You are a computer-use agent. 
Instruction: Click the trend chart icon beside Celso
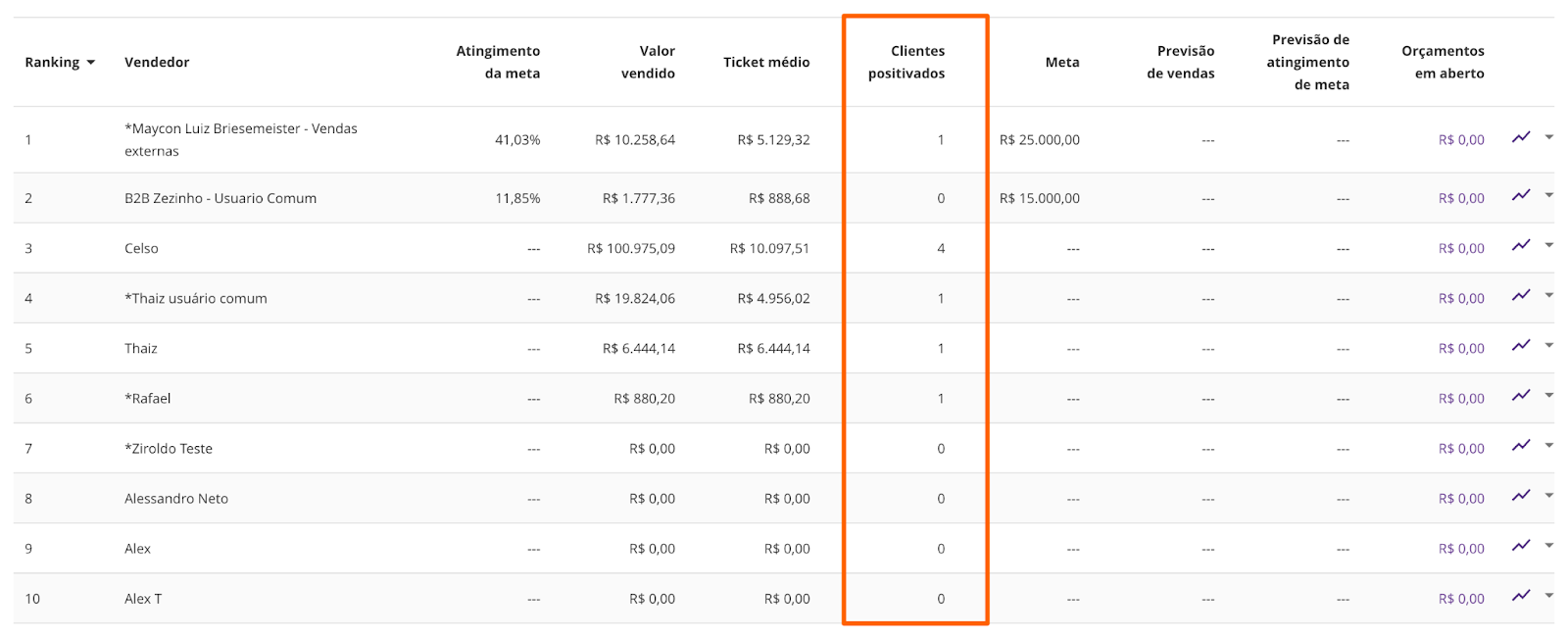1521,245
